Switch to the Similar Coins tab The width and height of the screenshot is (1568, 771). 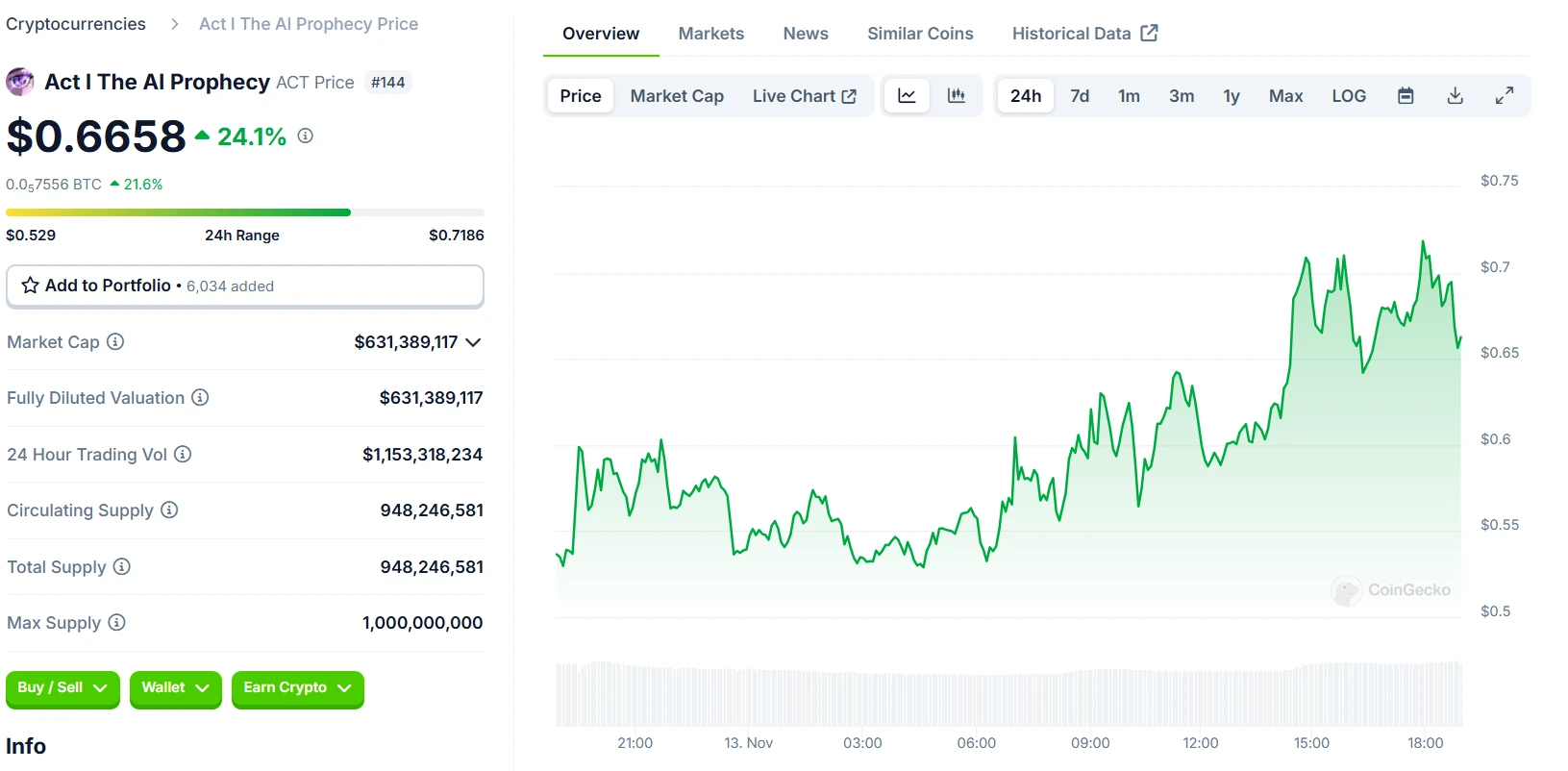pyautogui.click(x=920, y=34)
